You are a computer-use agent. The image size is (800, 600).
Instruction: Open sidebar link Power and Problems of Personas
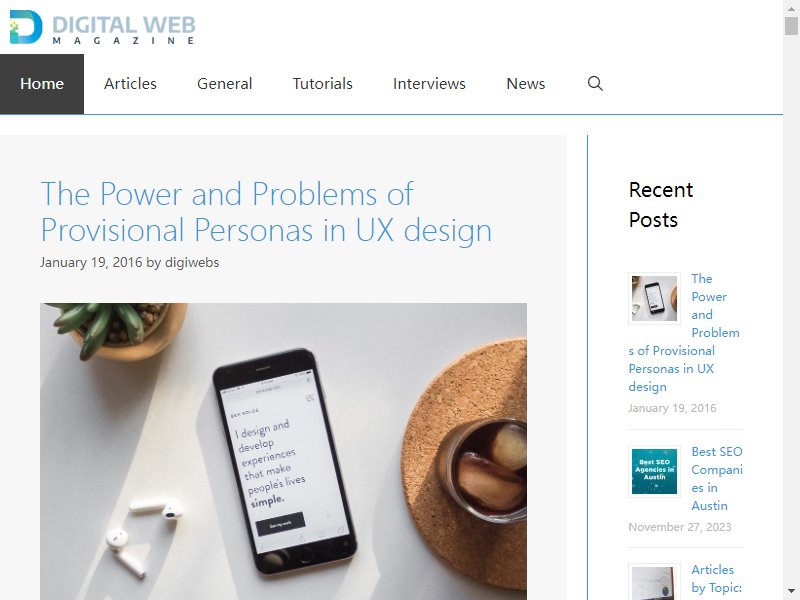(685, 333)
